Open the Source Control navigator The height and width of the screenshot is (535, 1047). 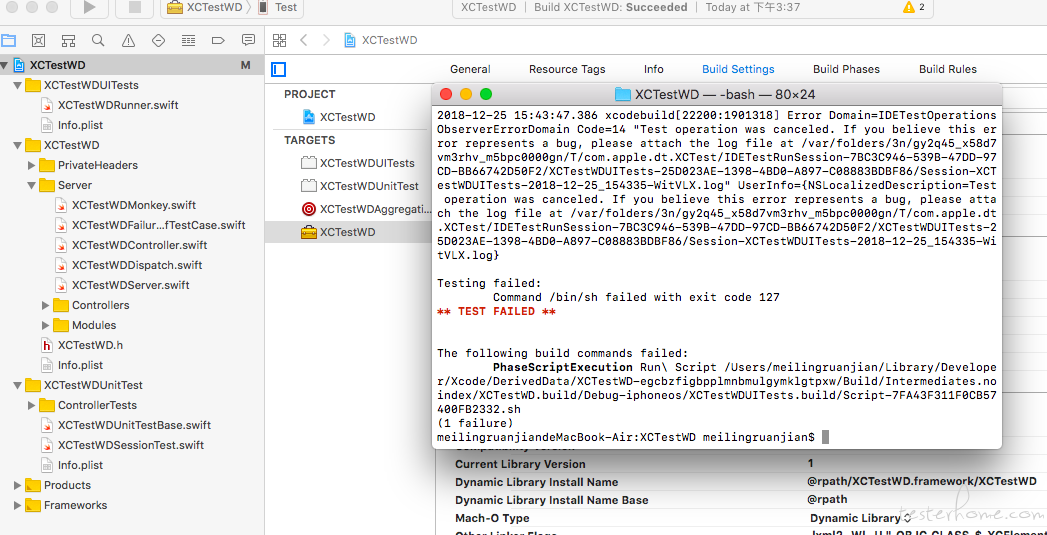pos(39,40)
